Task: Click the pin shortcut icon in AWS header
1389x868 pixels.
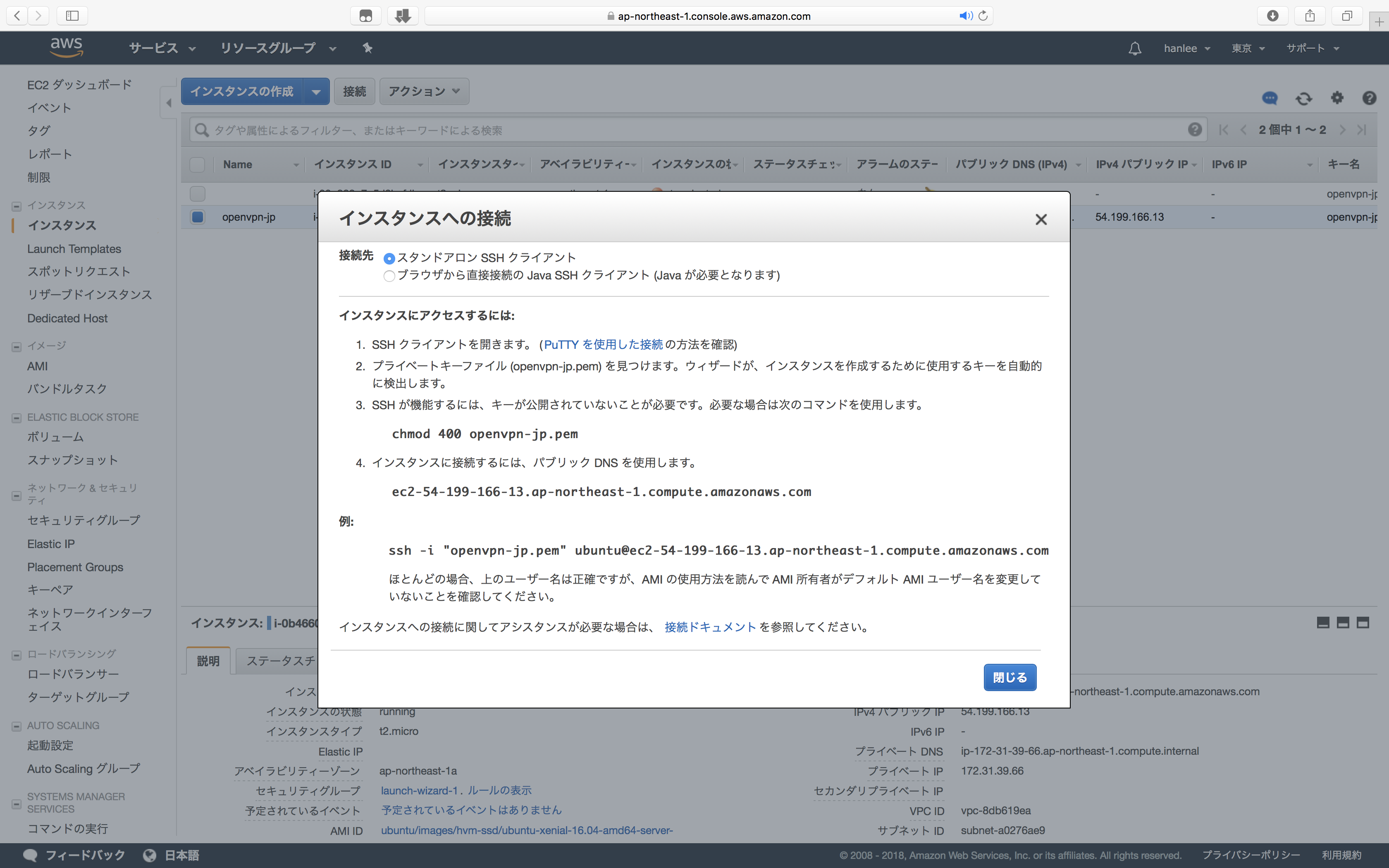Action: 368,48
